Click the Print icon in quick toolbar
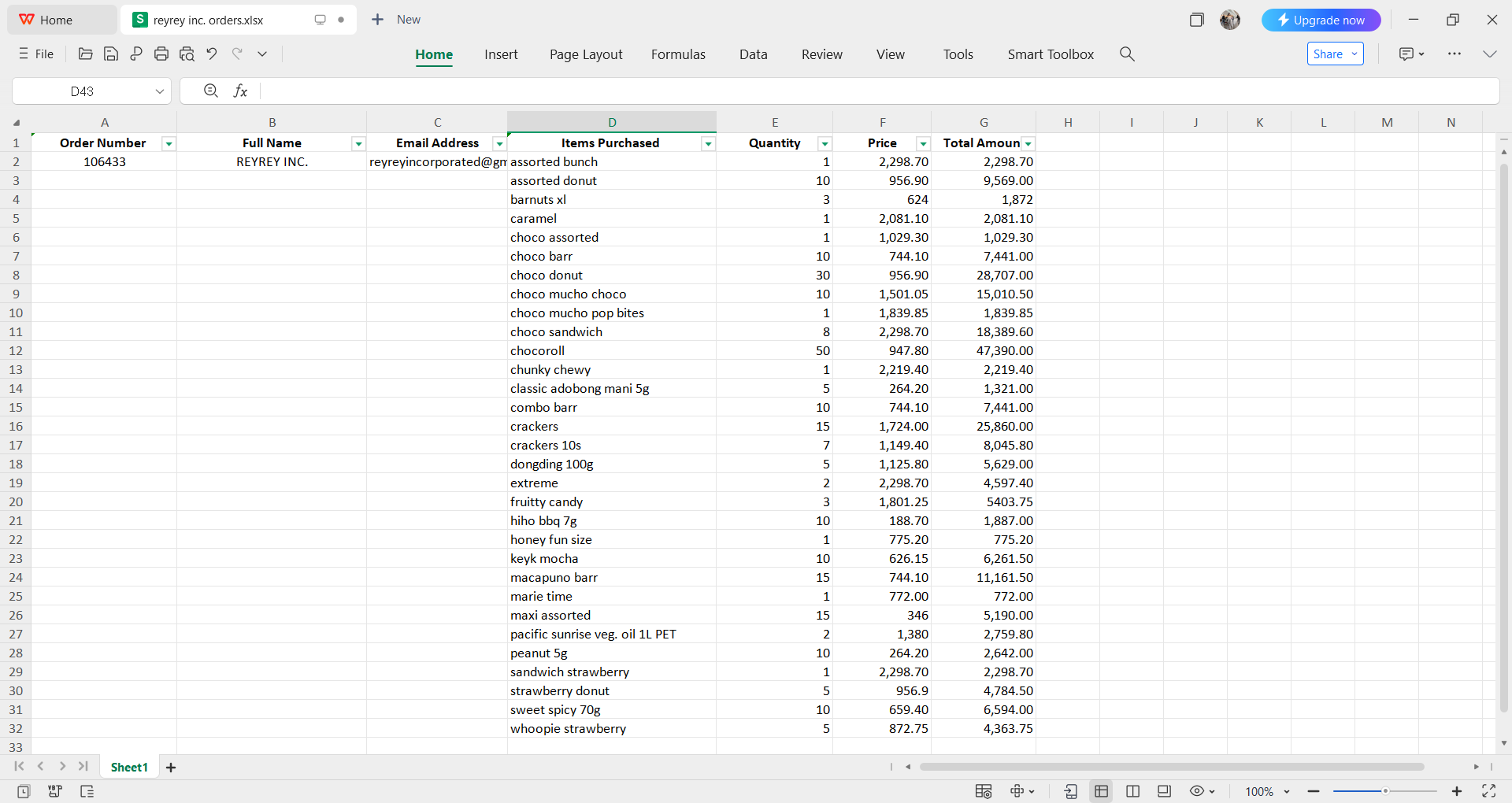This screenshot has width=1512, height=803. coord(161,54)
